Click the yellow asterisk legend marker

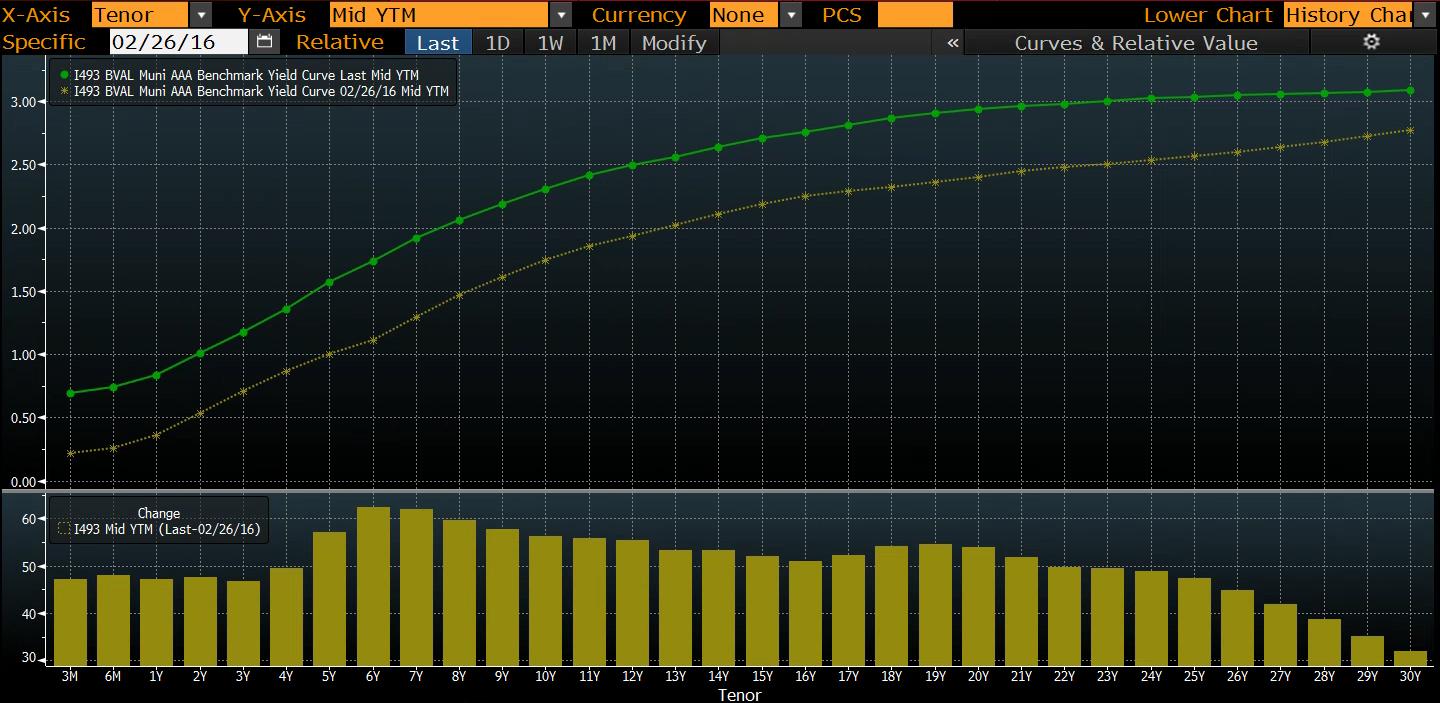pyautogui.click(x=62, y=91)
